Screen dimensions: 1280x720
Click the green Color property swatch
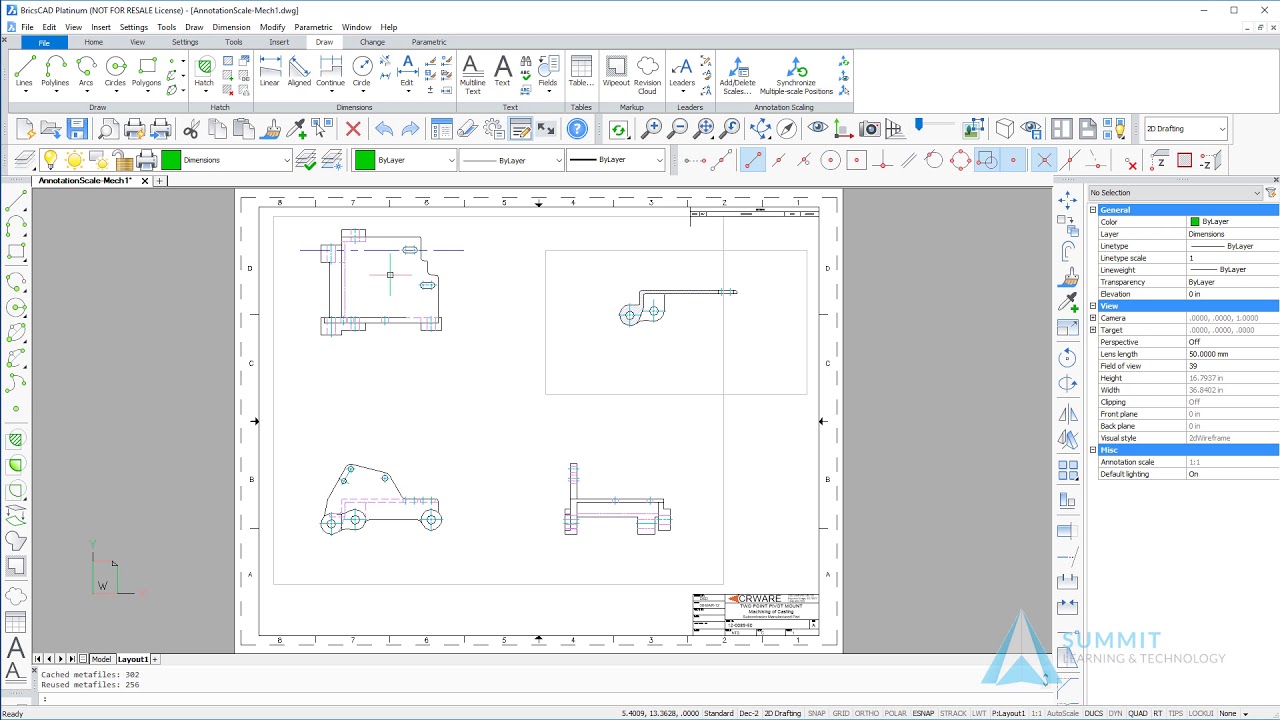tap(1194, 222)
